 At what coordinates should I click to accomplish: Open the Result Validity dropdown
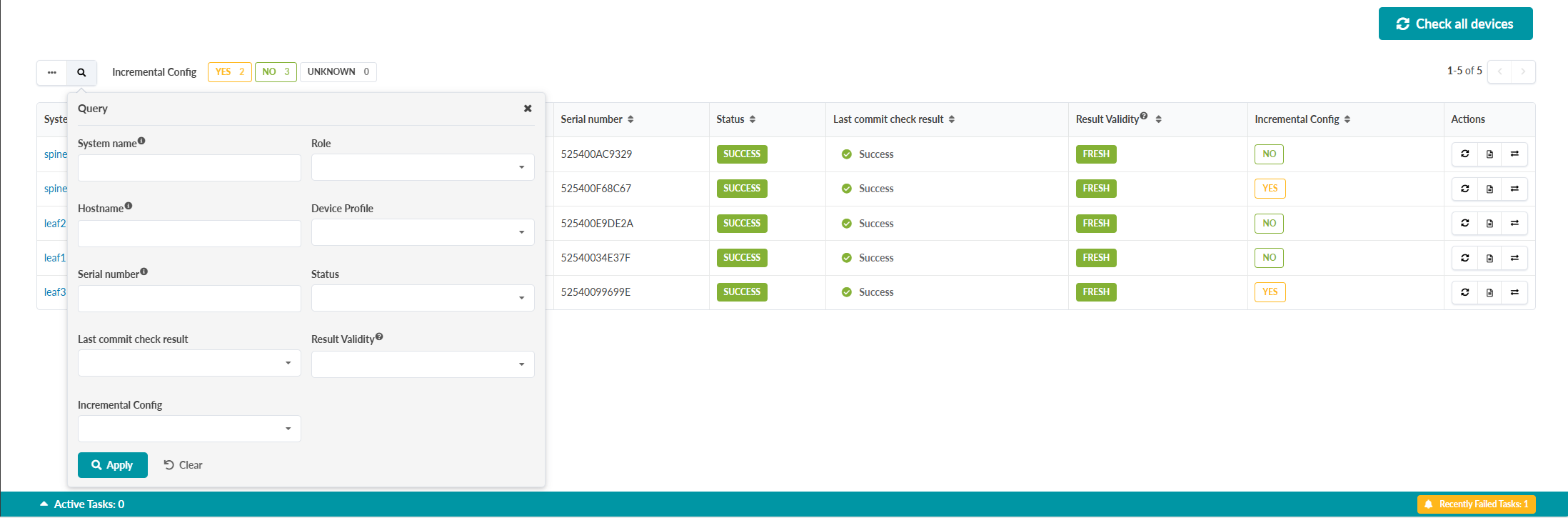423,364
